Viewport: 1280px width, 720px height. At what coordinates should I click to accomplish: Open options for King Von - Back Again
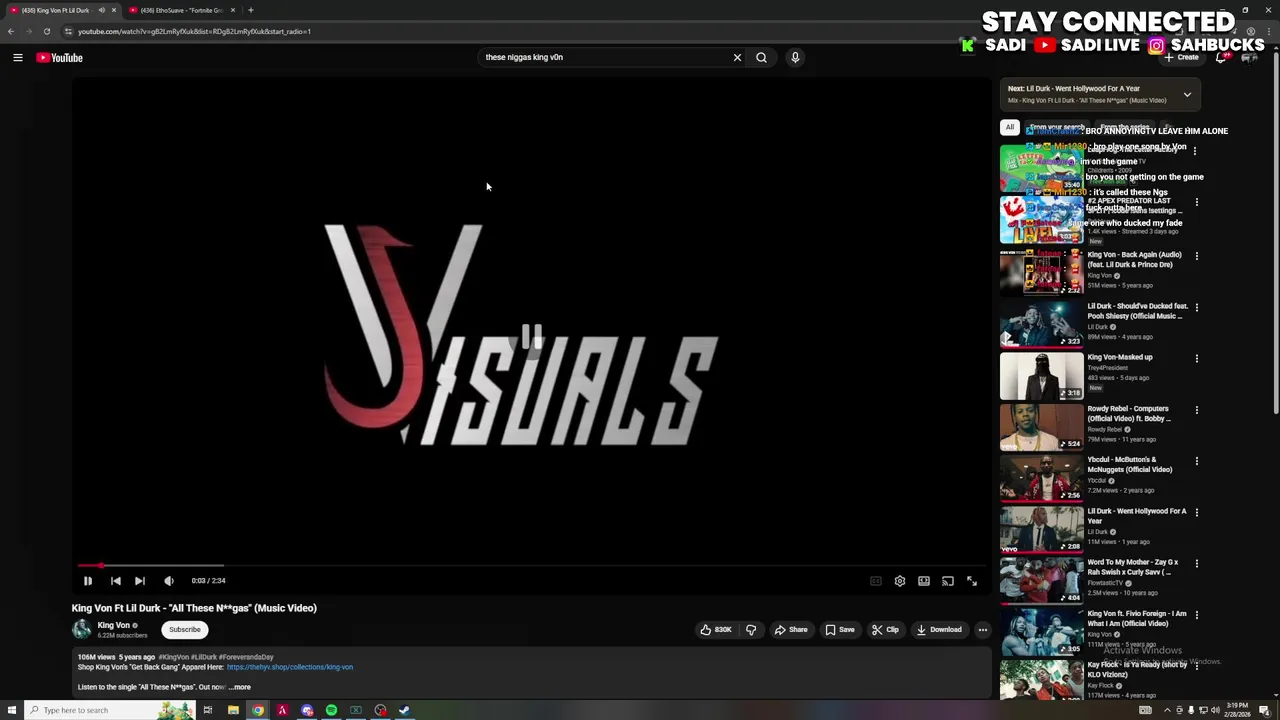coord(1196,255)
